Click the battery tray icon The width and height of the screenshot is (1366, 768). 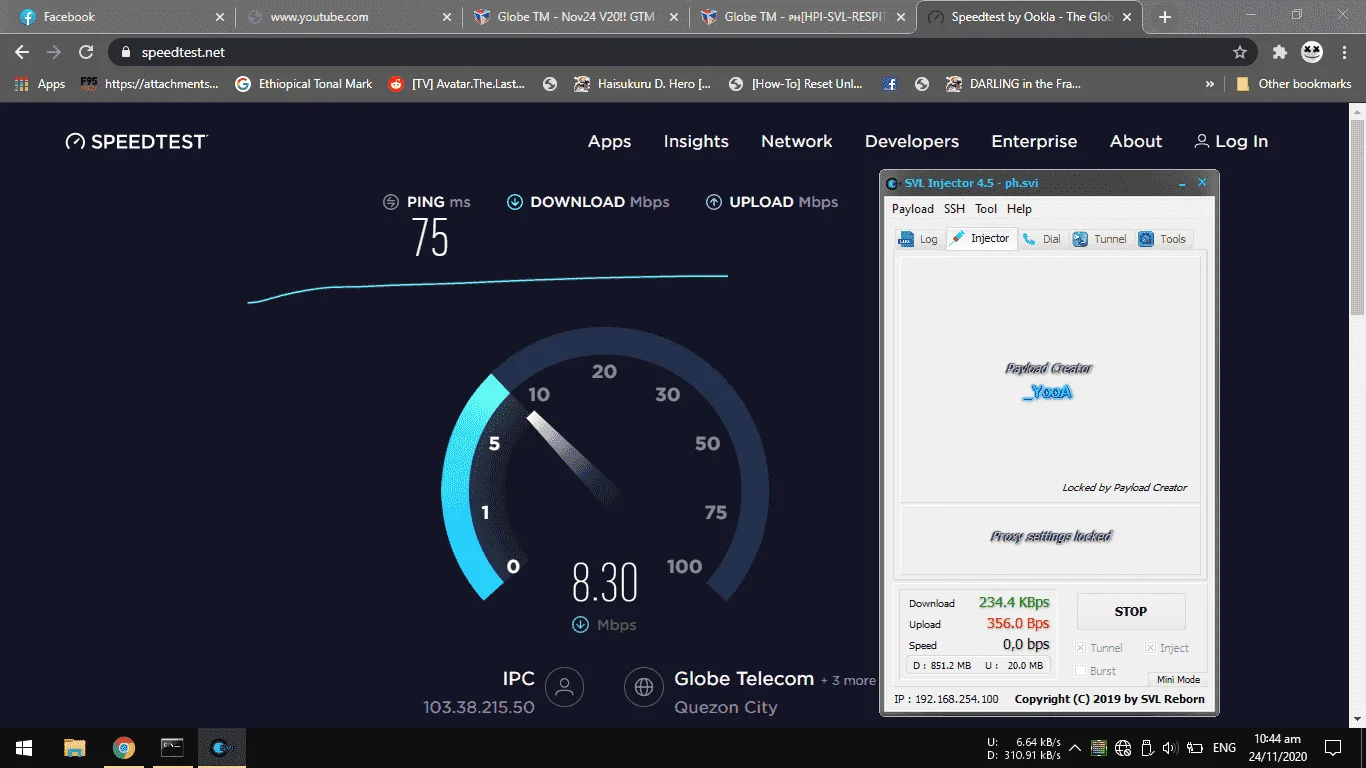1194,748
